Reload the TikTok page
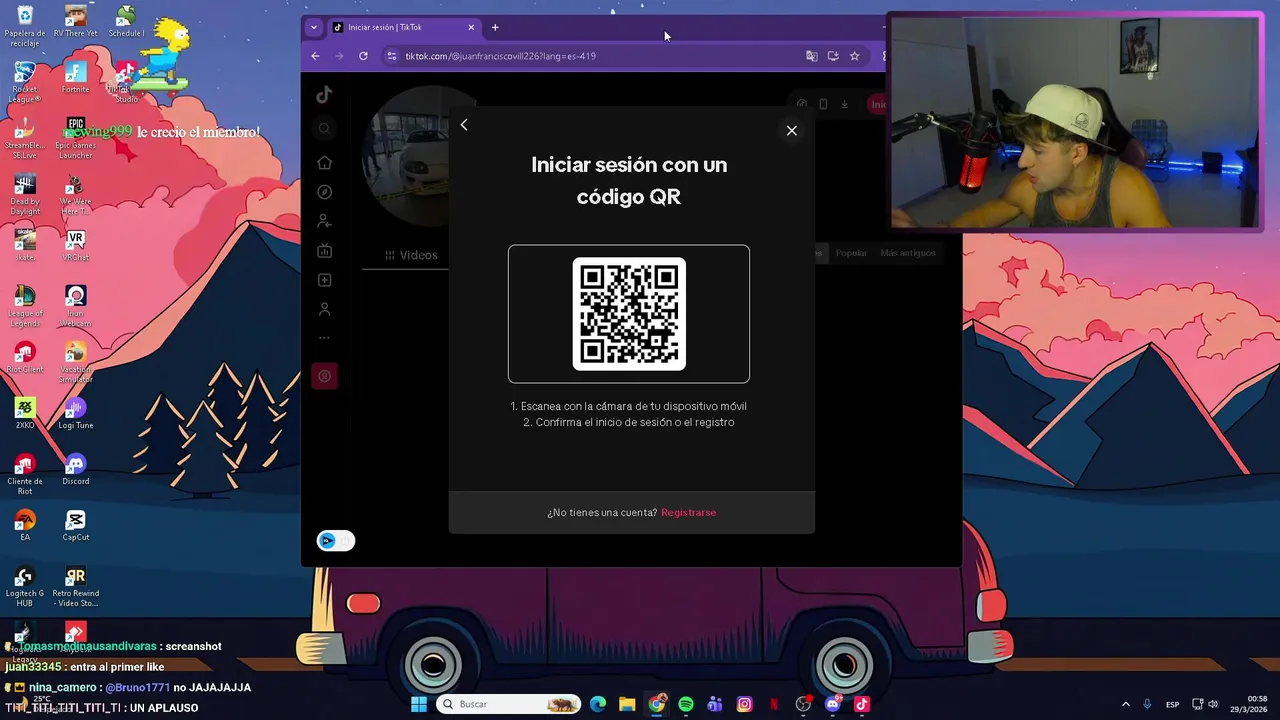This screenshot has width=1280, height=720. 363,56
